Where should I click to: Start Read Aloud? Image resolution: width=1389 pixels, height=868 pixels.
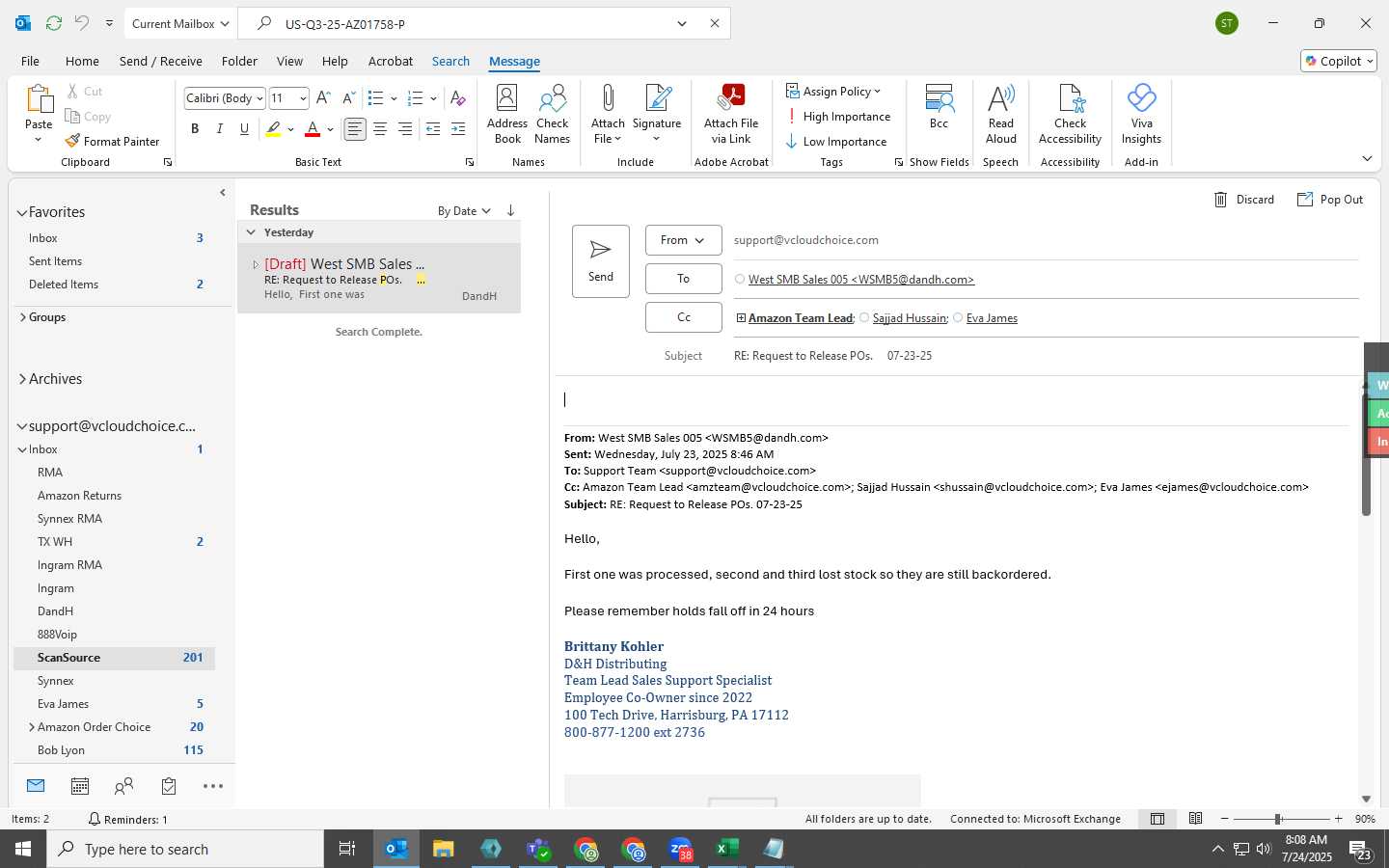1001,114
